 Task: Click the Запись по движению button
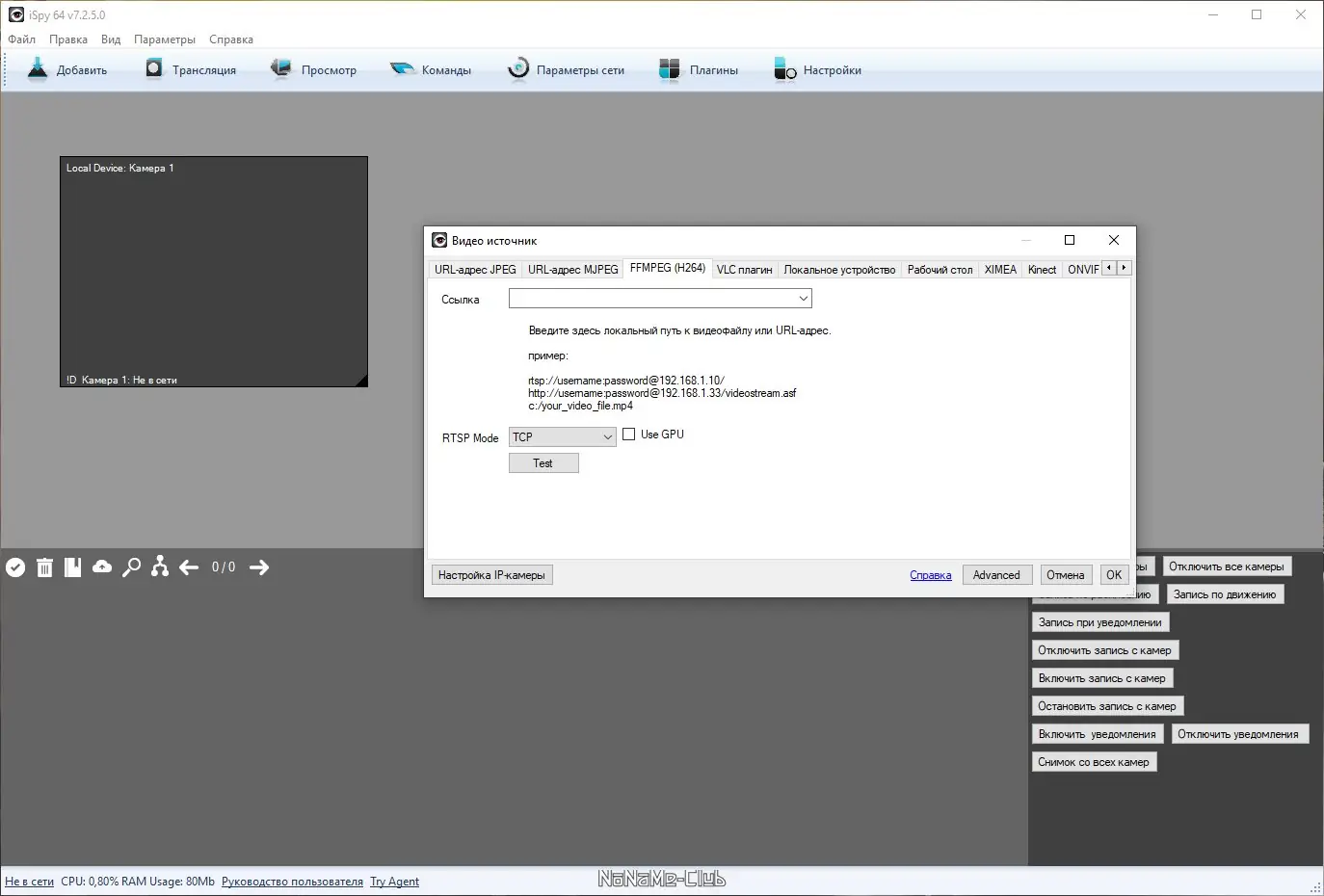[x=1225, y=594]
